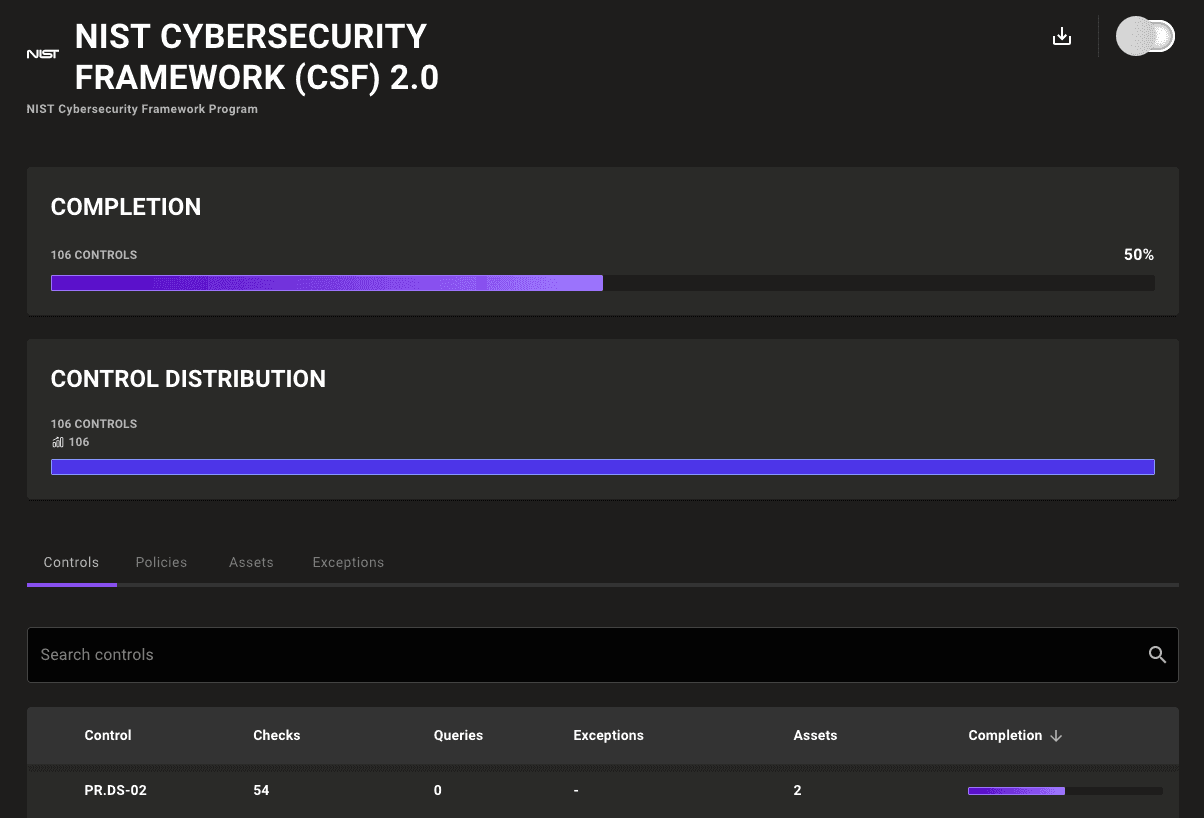Click the sort arrow next to Completion
Image resolution: width=1204 pixels, height=818 pixels.
(1056, 736)
